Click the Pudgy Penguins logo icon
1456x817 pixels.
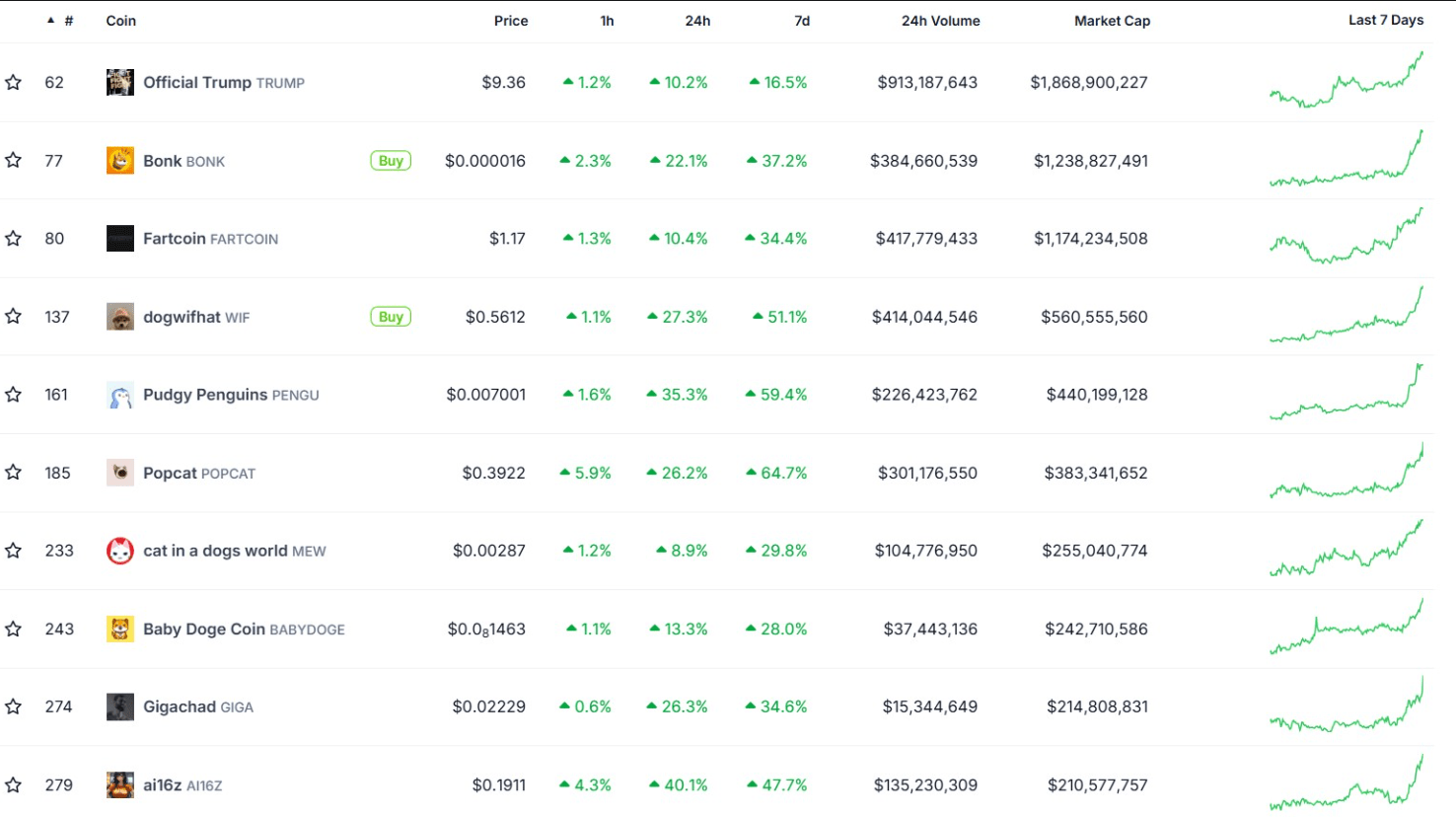point(120,395)
